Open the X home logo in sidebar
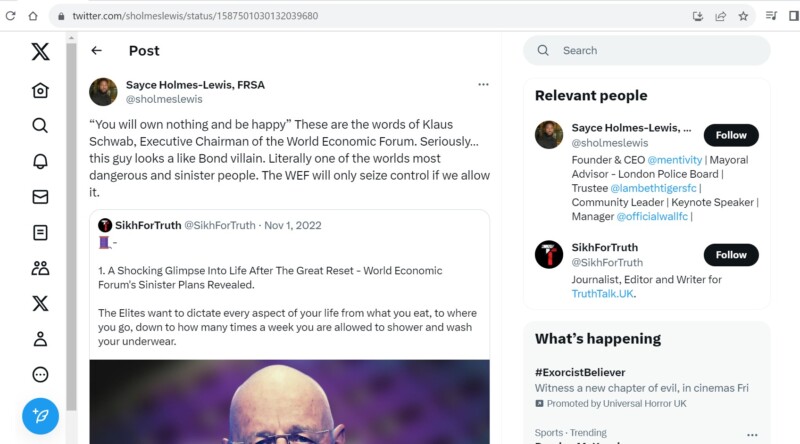The width and height of the screenshot is (800, 444). tap(40, 53)
